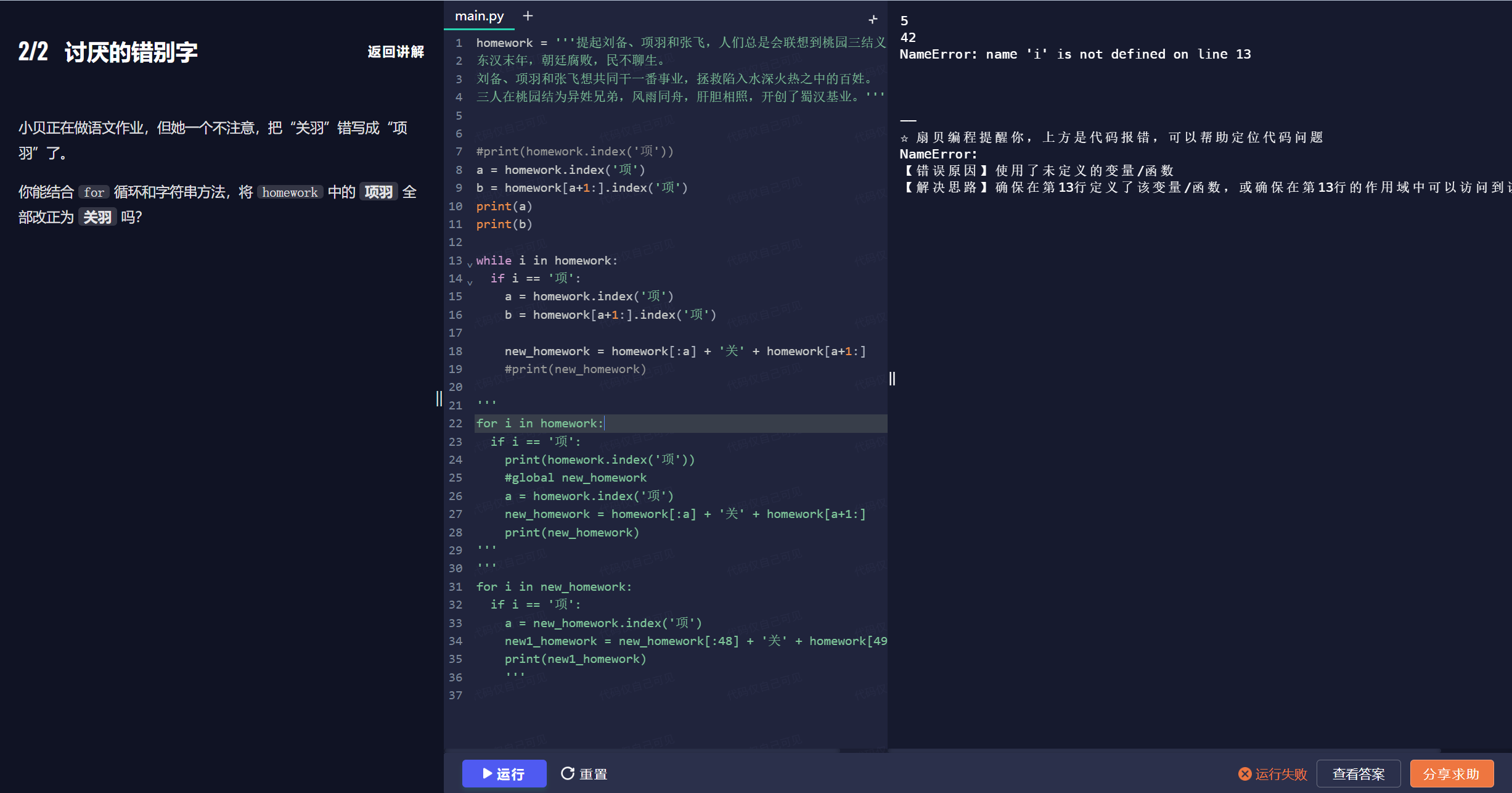
Task: Click the print(a) statement on line 10
Action: [504, 206]
